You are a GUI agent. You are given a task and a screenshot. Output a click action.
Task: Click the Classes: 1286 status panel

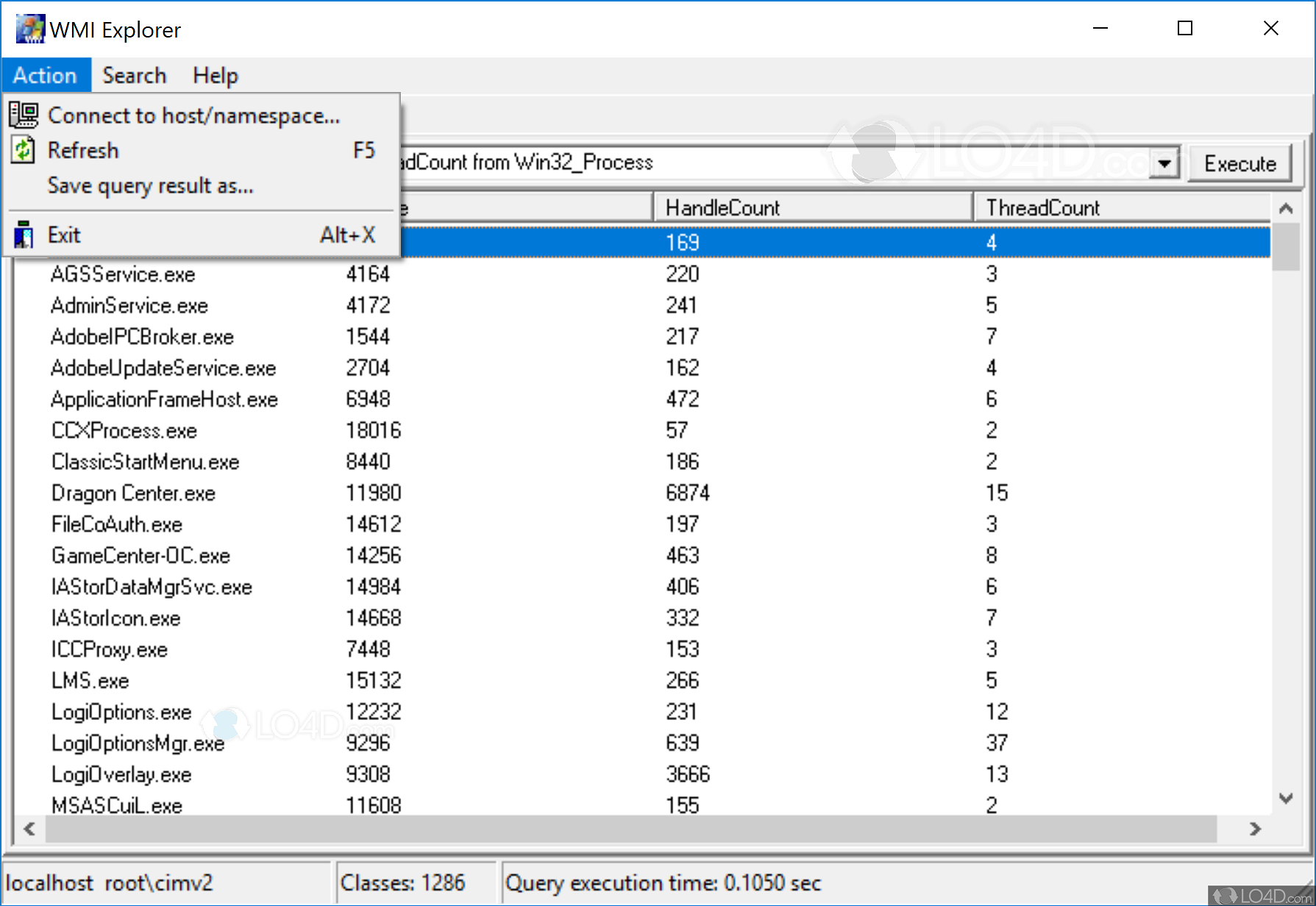pos(416,882)
